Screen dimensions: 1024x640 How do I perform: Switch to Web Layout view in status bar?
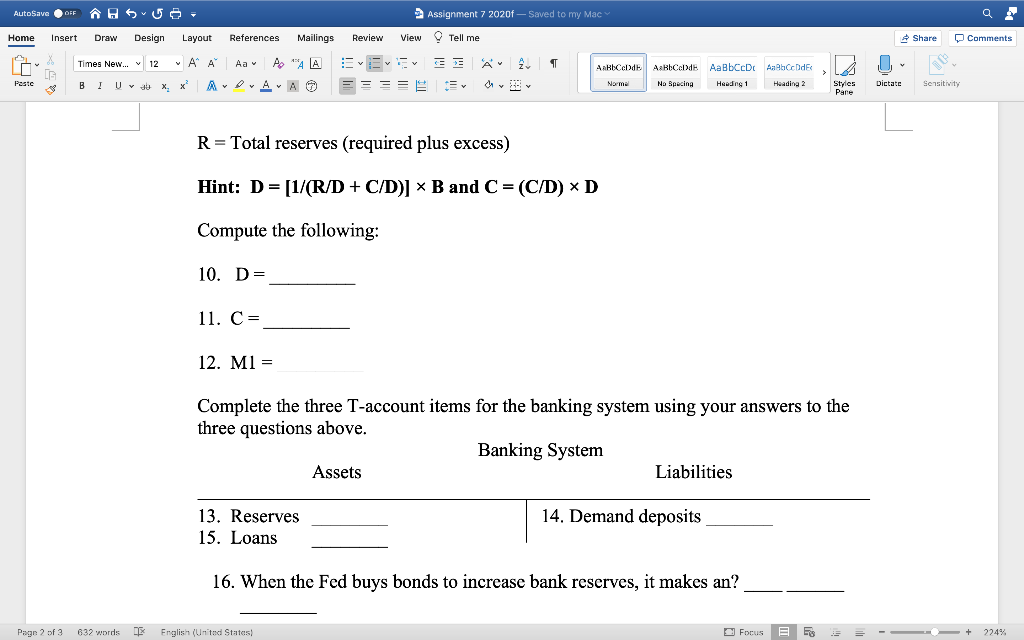click(809, 632)
